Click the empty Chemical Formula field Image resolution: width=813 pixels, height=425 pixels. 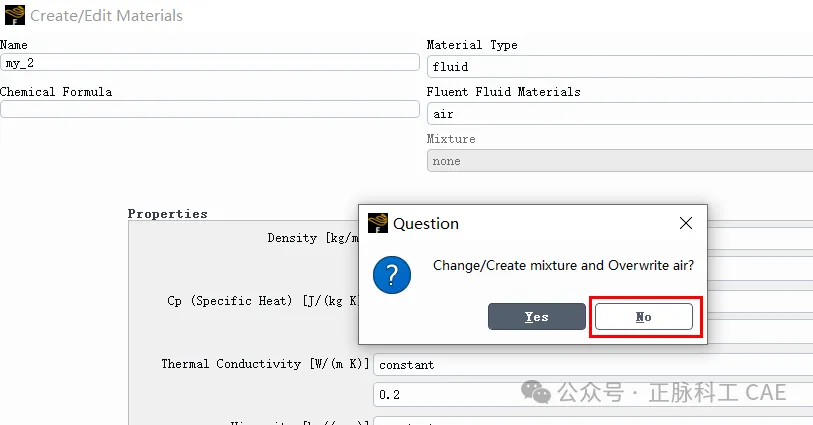coord(210,109)
